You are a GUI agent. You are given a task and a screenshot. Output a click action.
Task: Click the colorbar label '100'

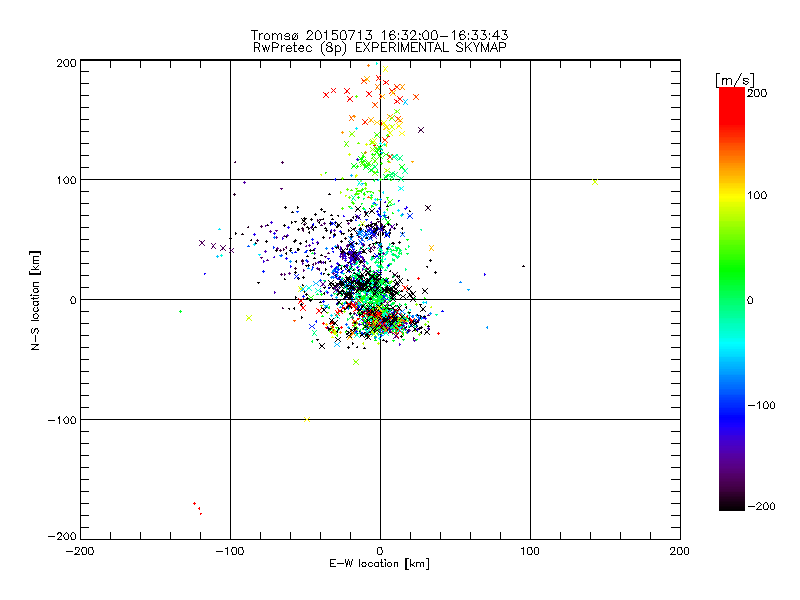coord(757,195)
